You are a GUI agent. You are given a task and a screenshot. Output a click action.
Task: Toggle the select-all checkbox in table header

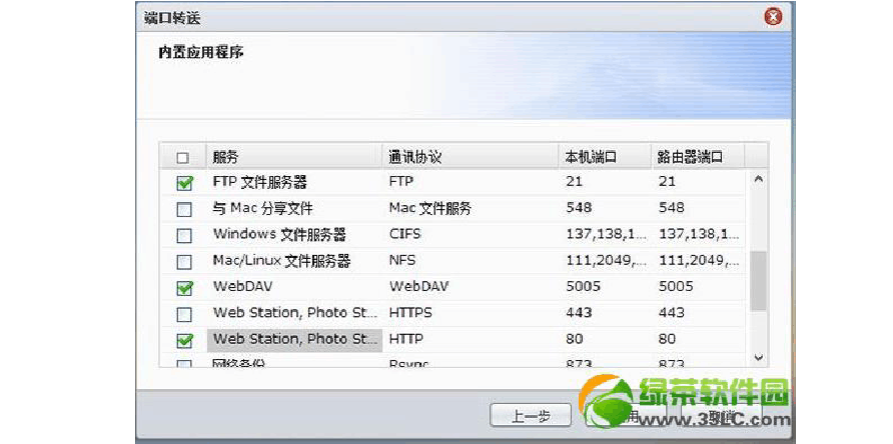pos(183,158)
